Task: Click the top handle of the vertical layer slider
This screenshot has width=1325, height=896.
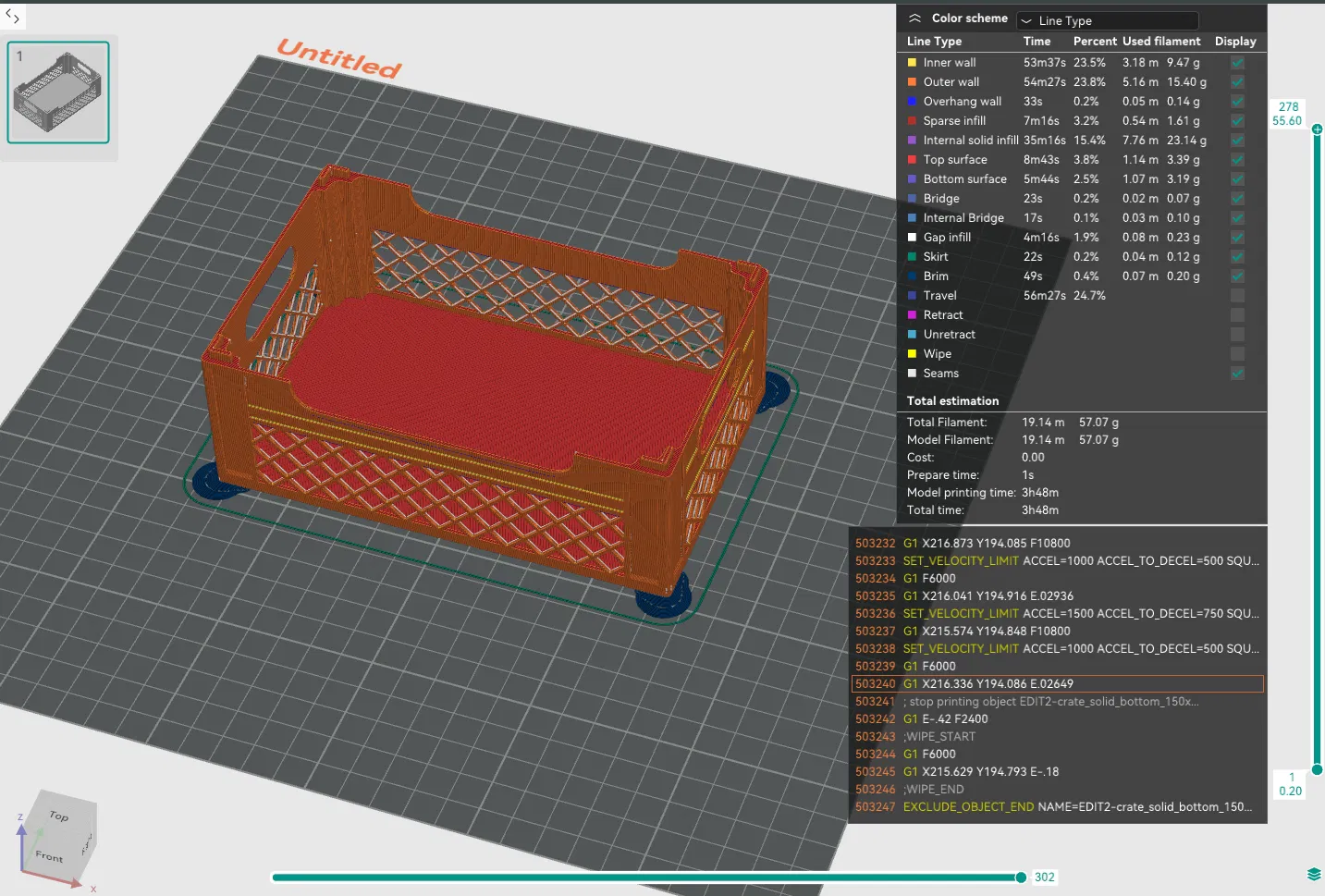Action: click(1317, 129)
